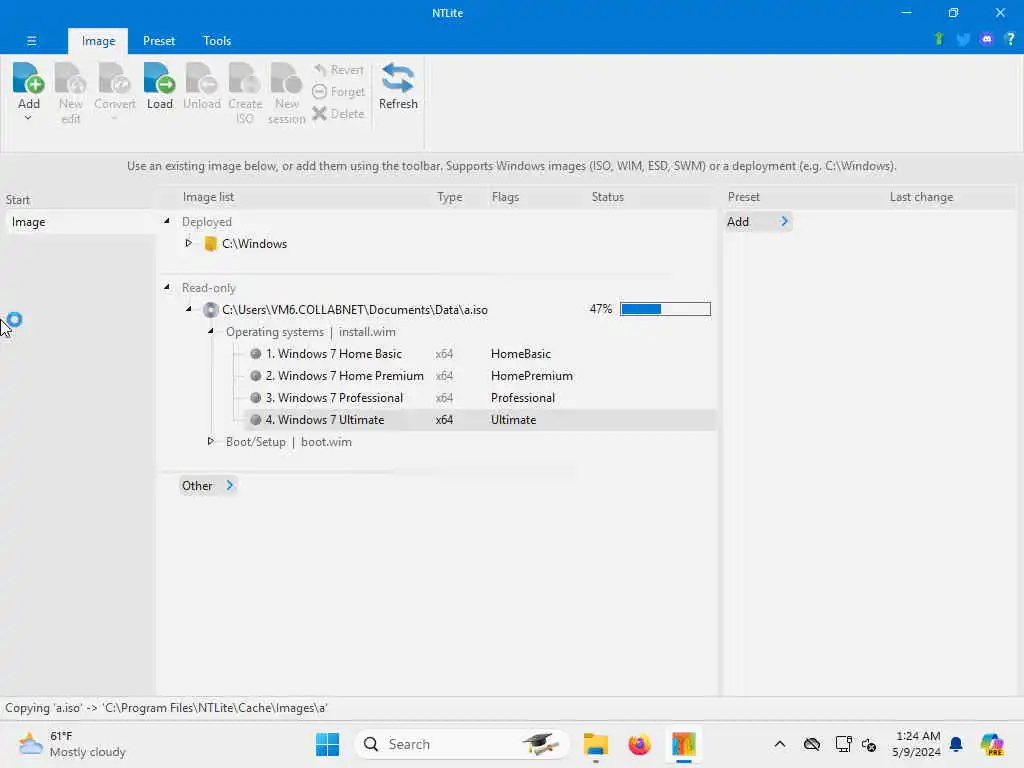This screenshot has height=768, width=1024.
Task: Click the Revert toolbar item
Action: point(338,70)
